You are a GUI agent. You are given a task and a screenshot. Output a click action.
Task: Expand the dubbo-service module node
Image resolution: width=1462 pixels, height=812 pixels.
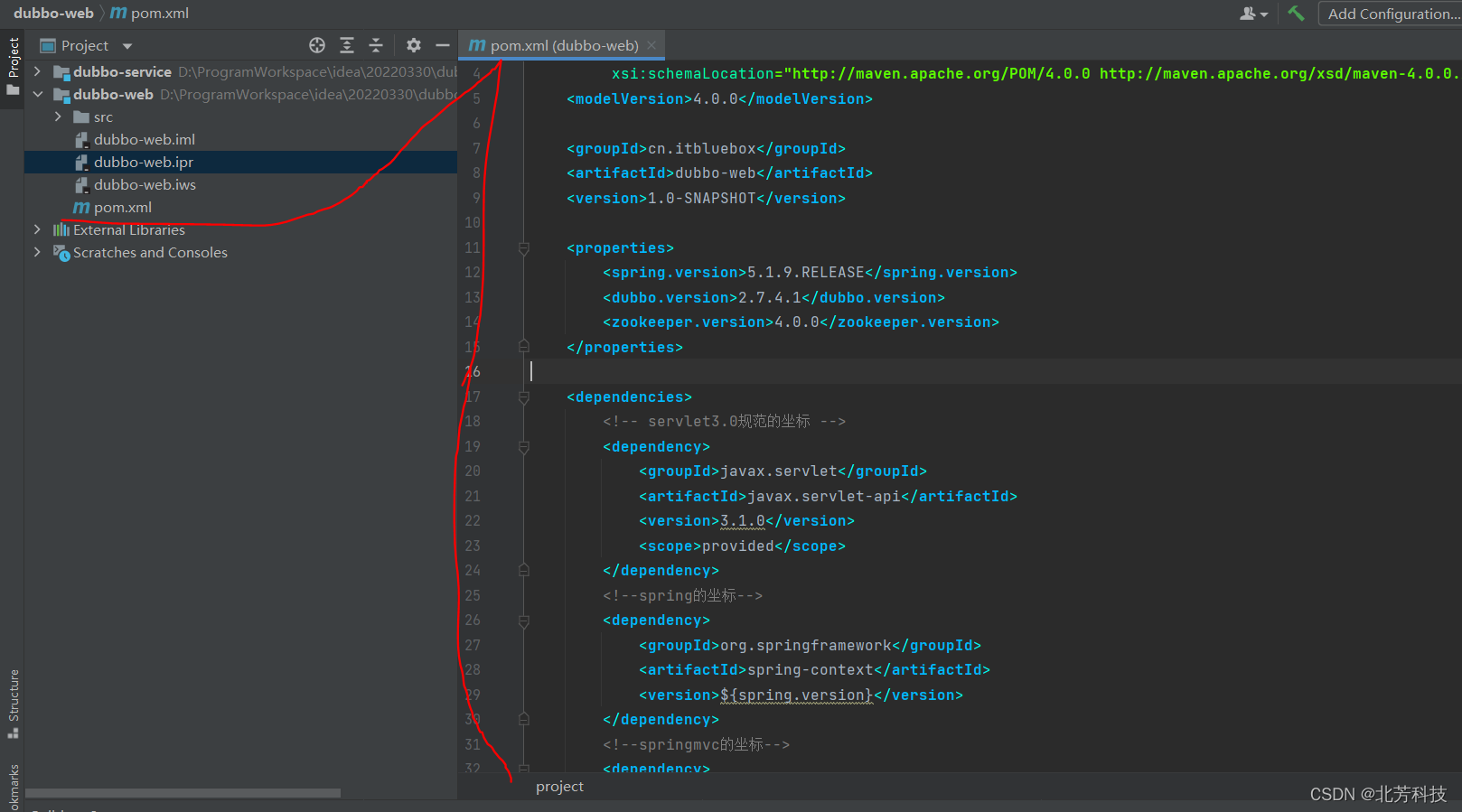[x=37, y=71]
